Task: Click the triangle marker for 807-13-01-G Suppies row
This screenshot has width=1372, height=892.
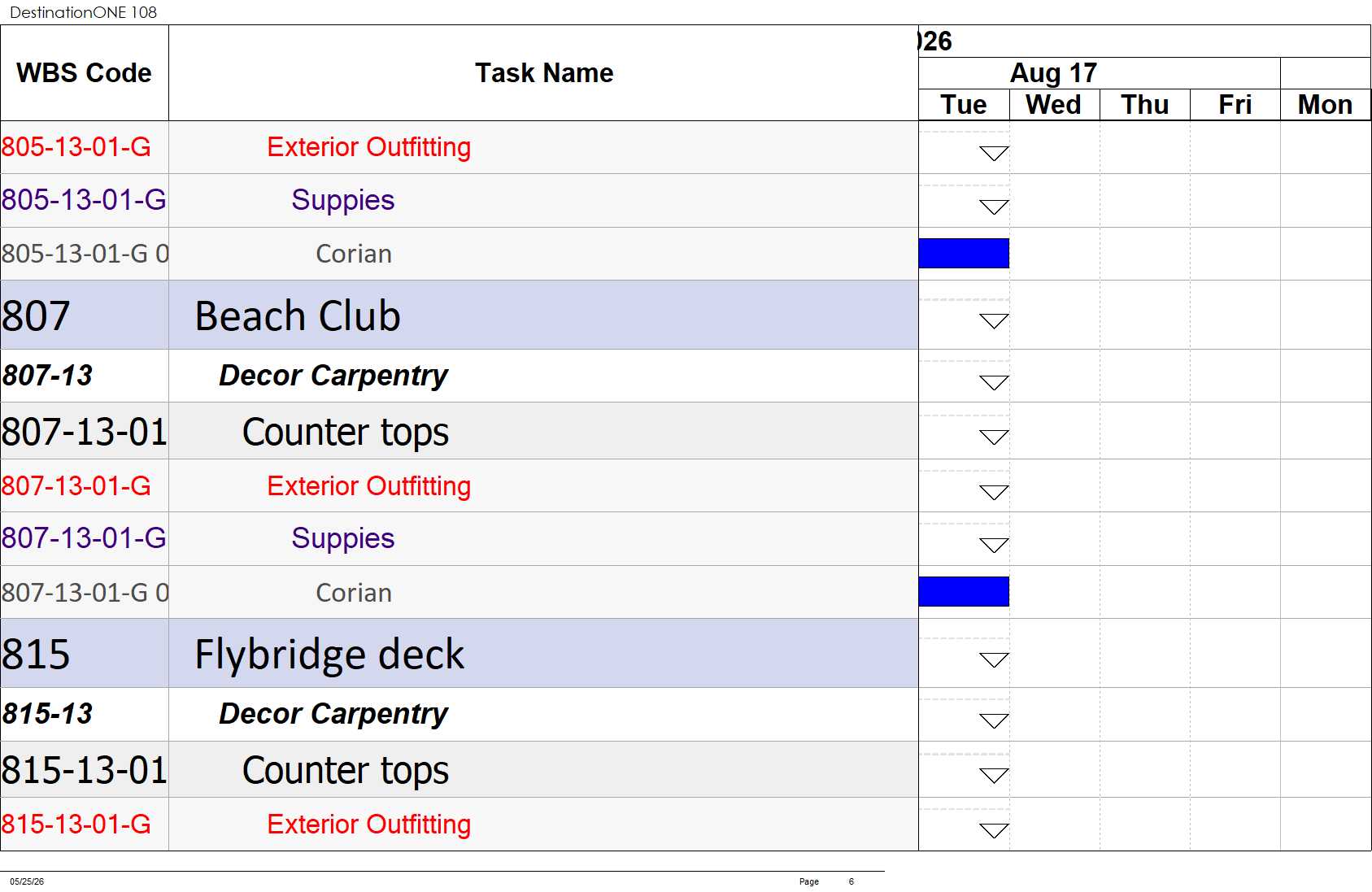Action: pos(994,545)
